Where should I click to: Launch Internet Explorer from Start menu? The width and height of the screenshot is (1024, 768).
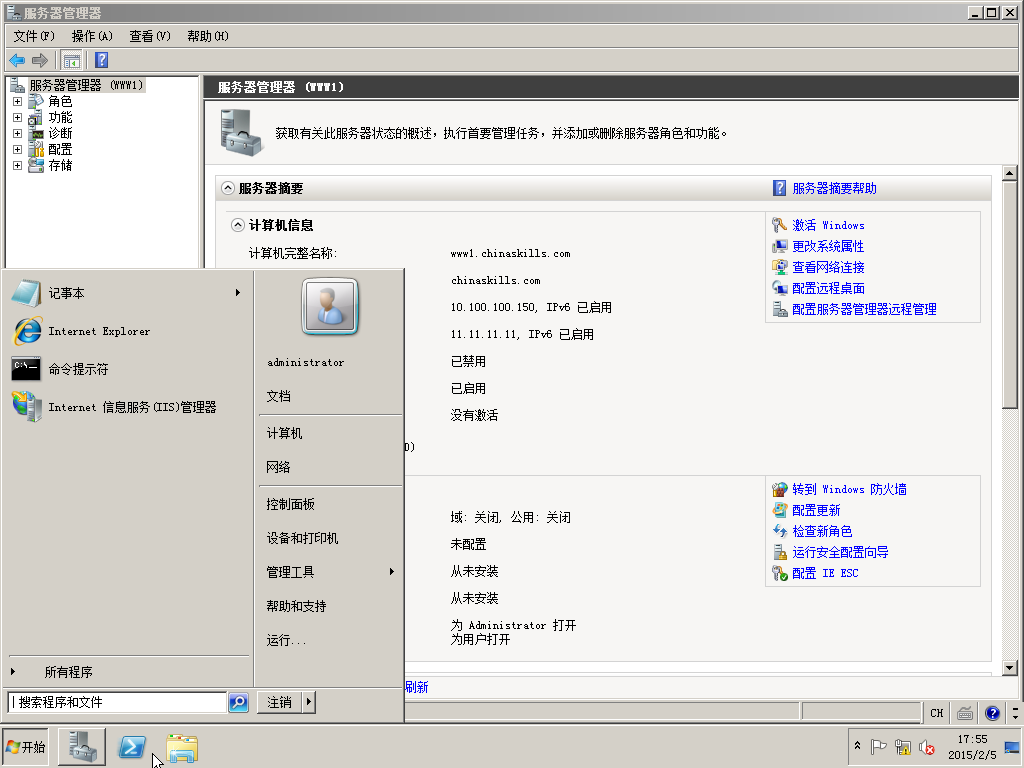(x=127, y=331)
